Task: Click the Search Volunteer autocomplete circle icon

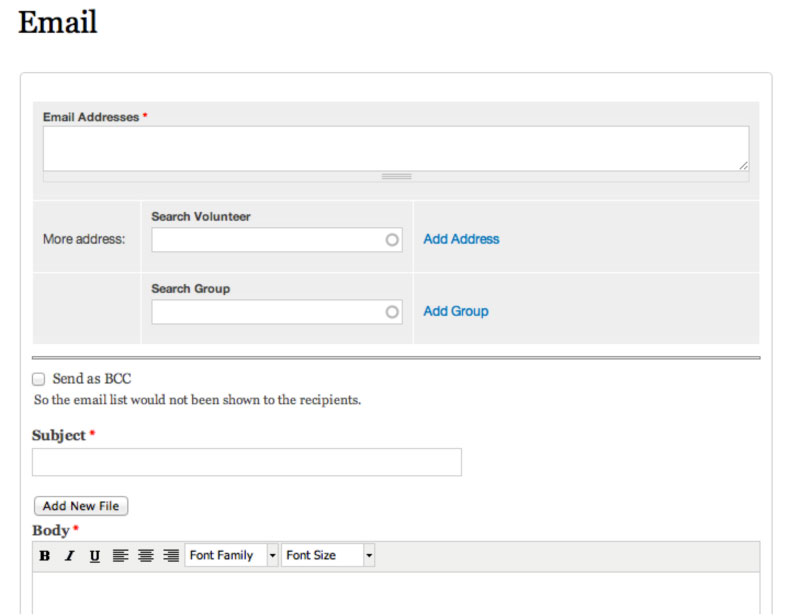Action: tap(392, 240)
